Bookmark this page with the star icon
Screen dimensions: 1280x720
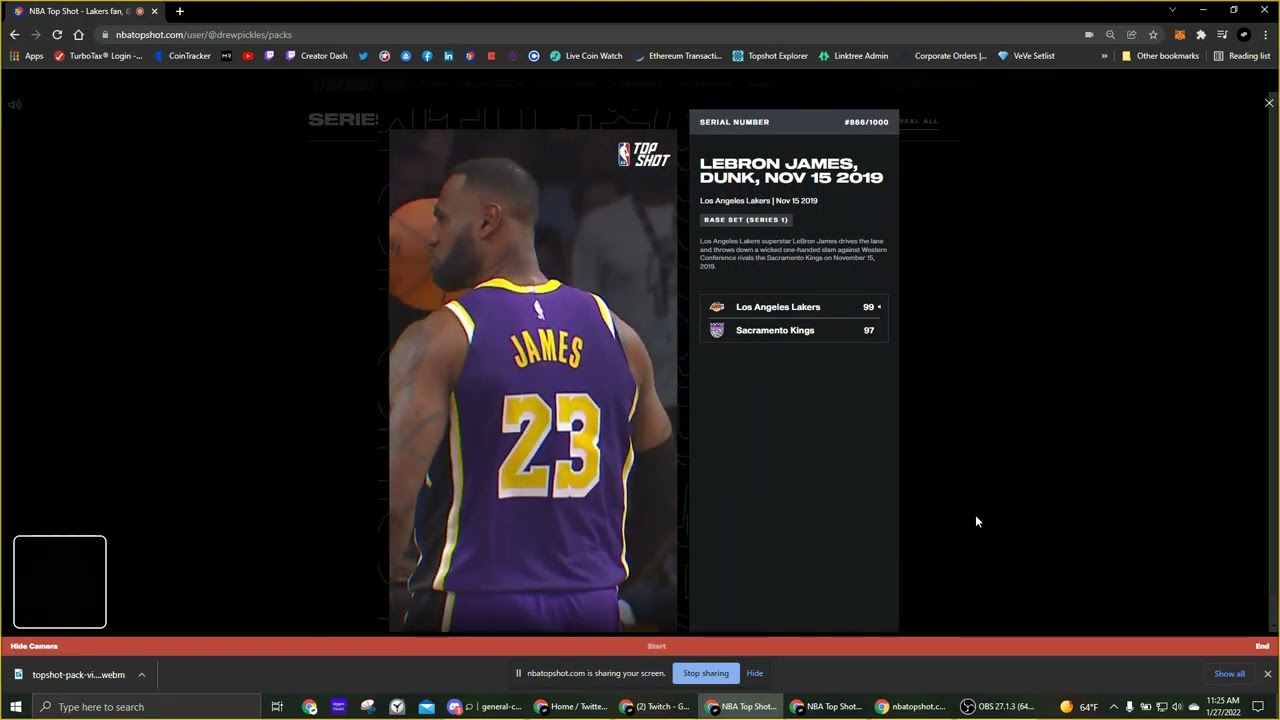1153,34
